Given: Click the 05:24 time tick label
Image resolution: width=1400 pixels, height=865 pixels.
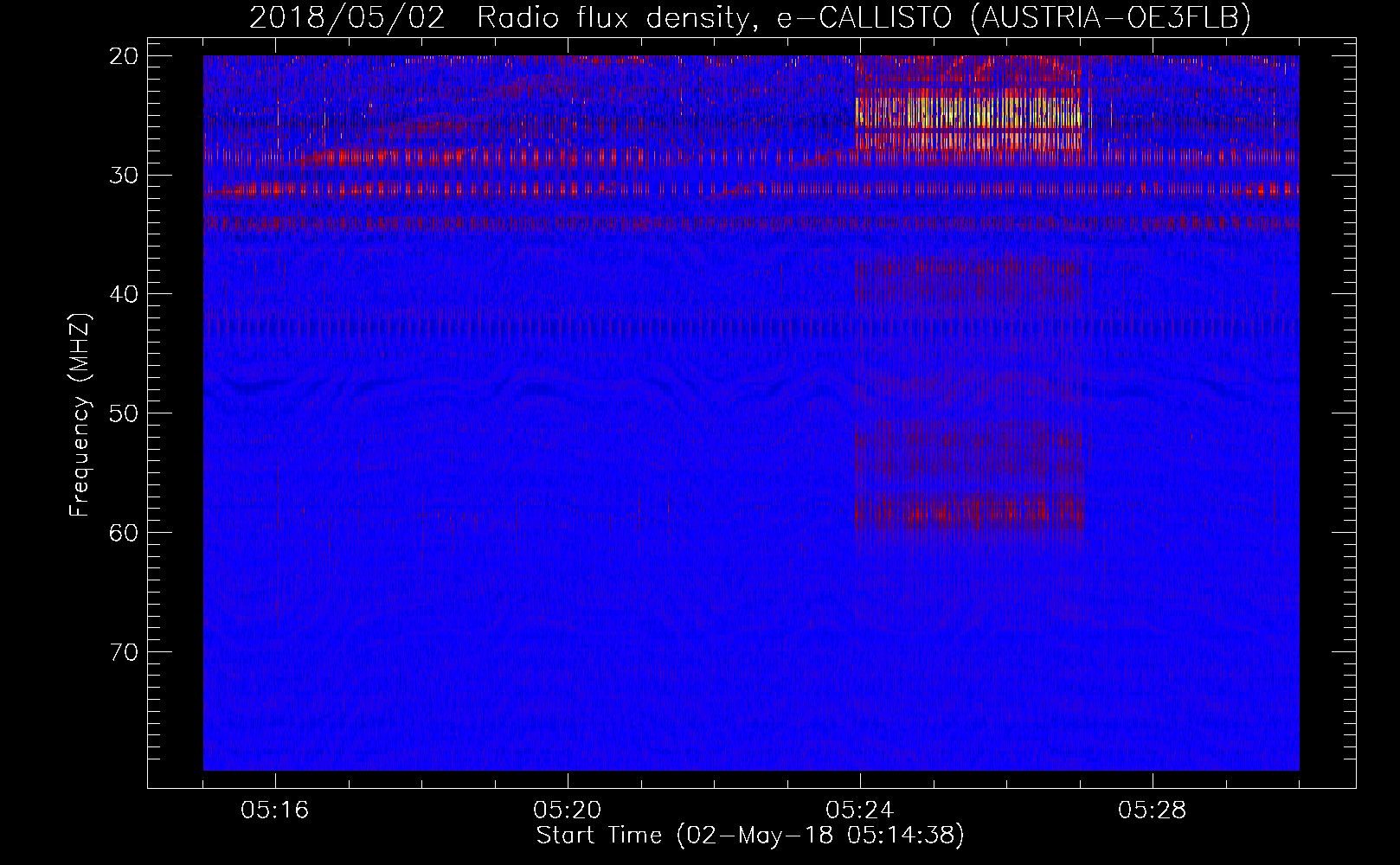Looking at the screenshot, I should [860, 811].
